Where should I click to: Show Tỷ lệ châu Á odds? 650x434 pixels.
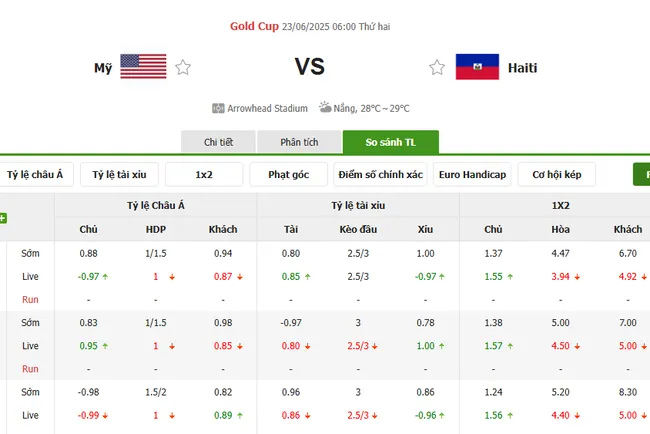(x=35, y=175)
